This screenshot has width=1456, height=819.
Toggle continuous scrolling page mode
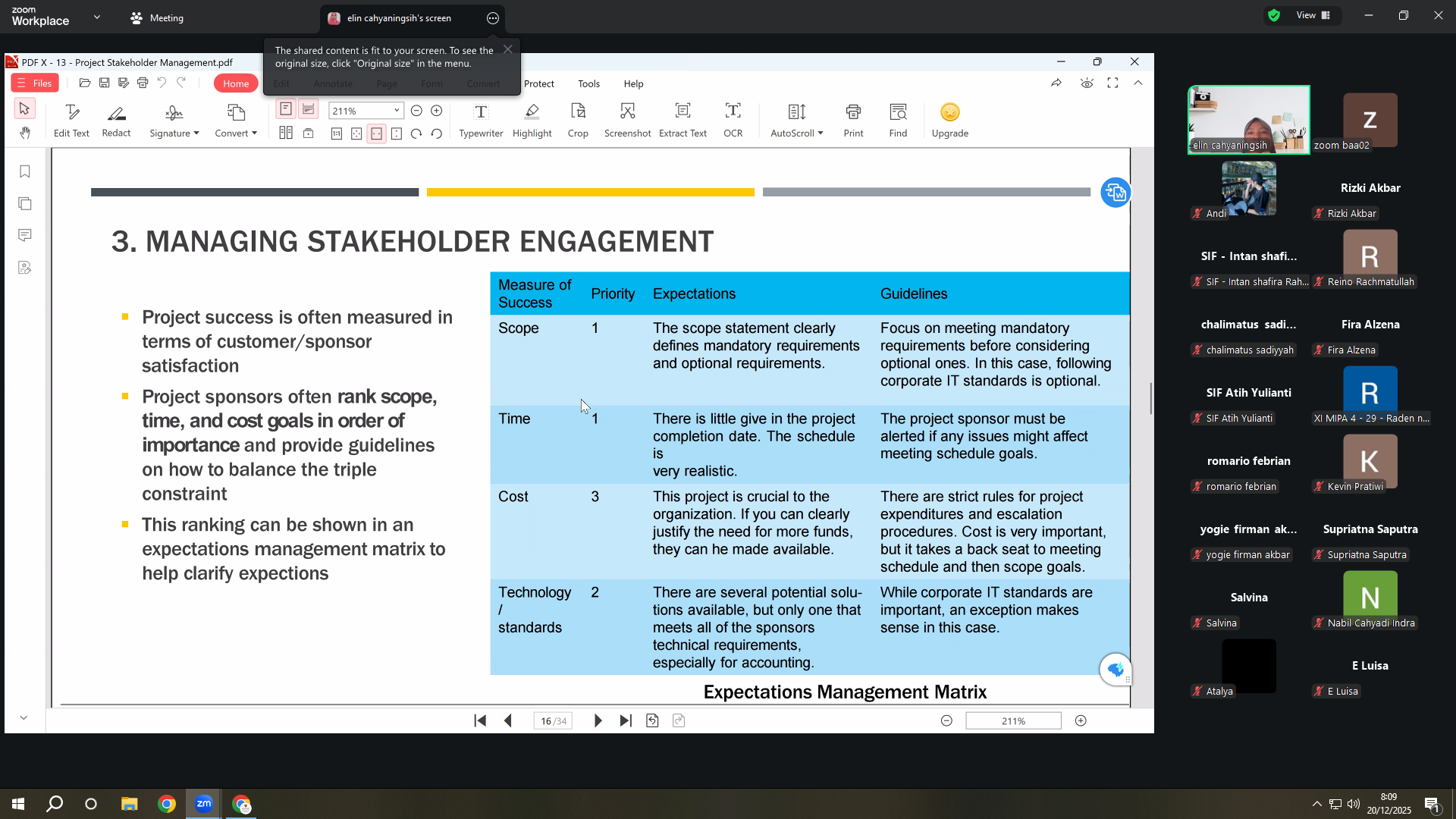(x=308, y=109)
